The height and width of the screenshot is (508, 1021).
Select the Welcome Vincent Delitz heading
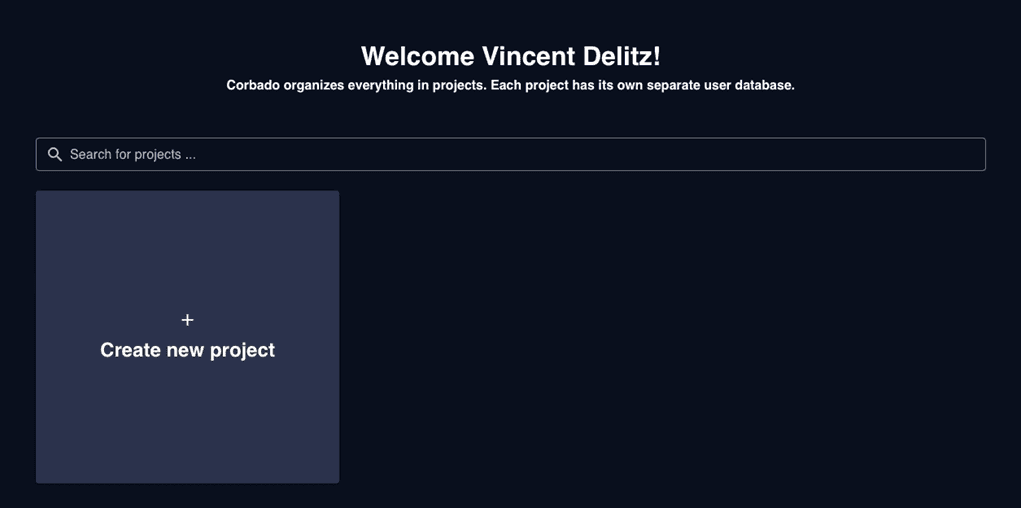pyautogui.click(x=510, y=56)
